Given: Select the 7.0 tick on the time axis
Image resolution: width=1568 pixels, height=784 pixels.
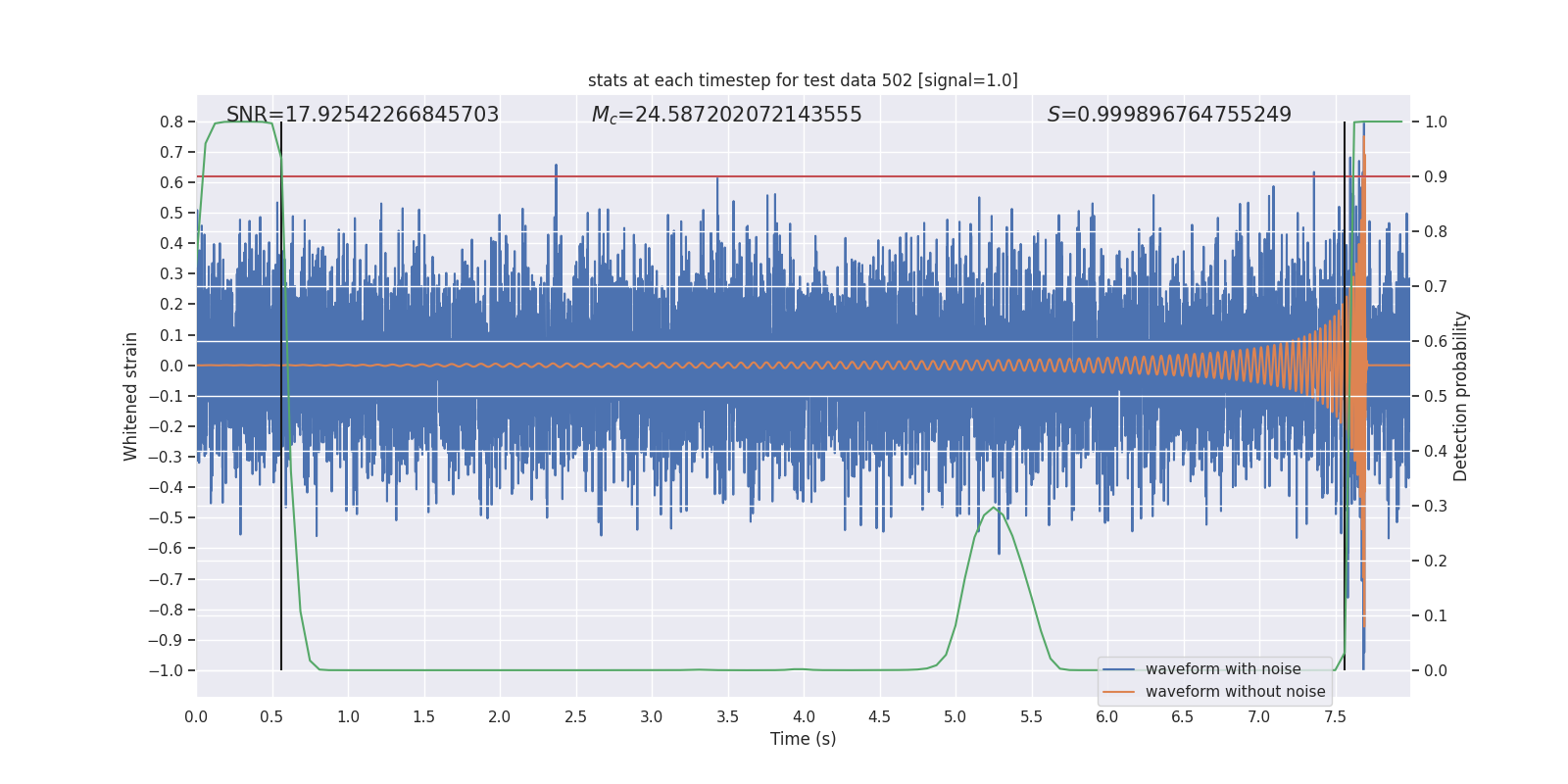Looking at the screenshot, I should [1259, 716].
